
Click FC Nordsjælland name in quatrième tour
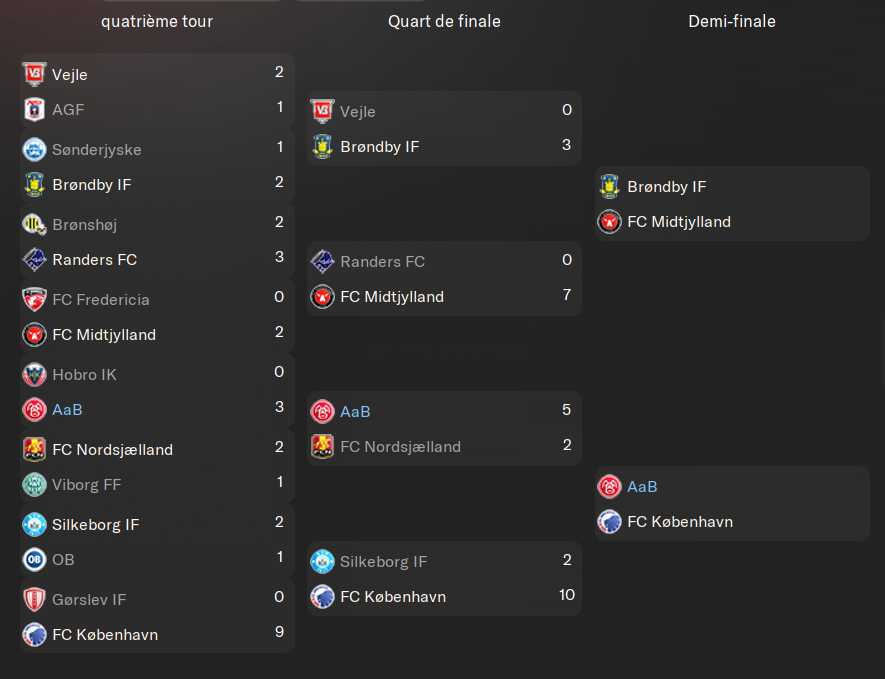tap(112, 450)
